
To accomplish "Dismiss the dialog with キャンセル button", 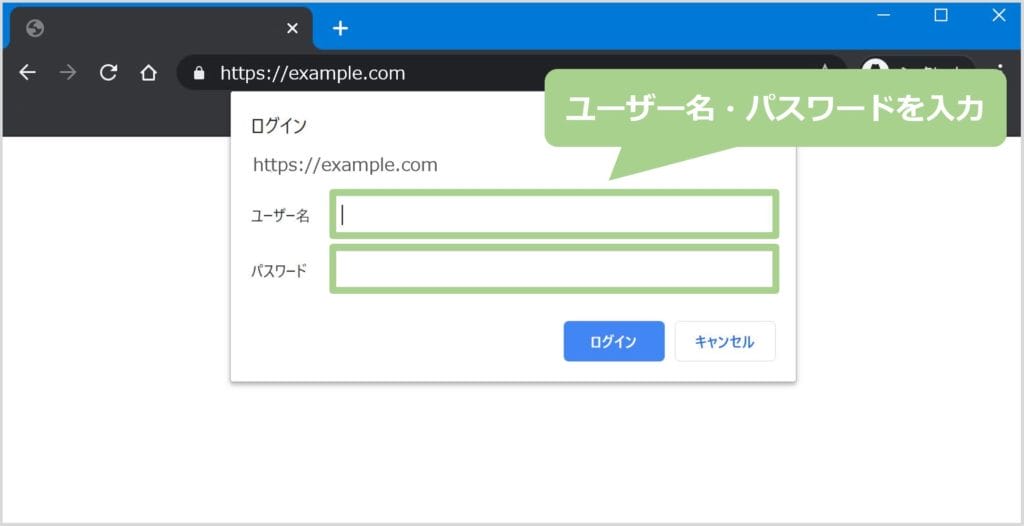I will (x=725, y=341).
